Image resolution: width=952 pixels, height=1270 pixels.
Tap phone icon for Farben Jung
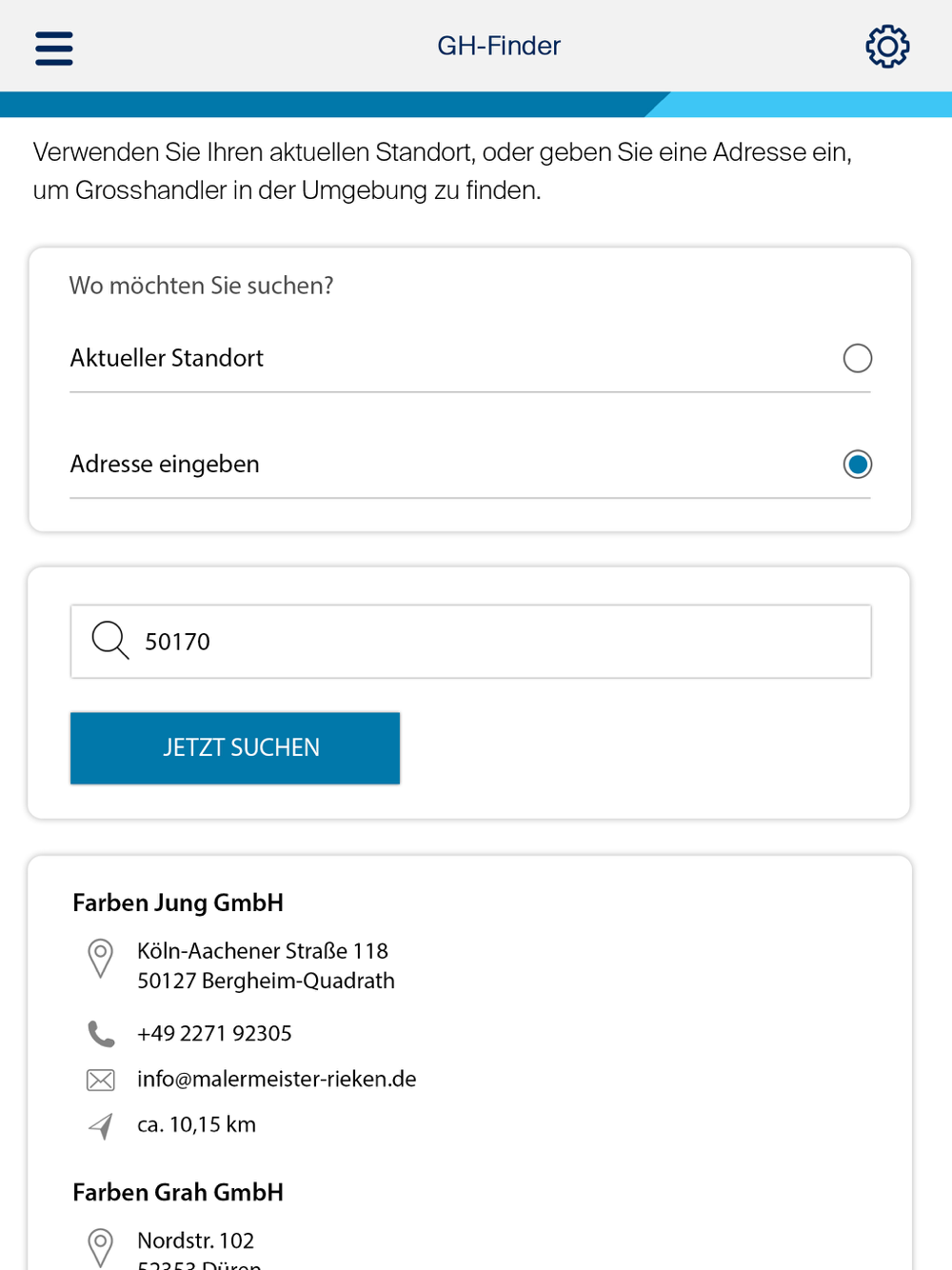coord(101,1033)
